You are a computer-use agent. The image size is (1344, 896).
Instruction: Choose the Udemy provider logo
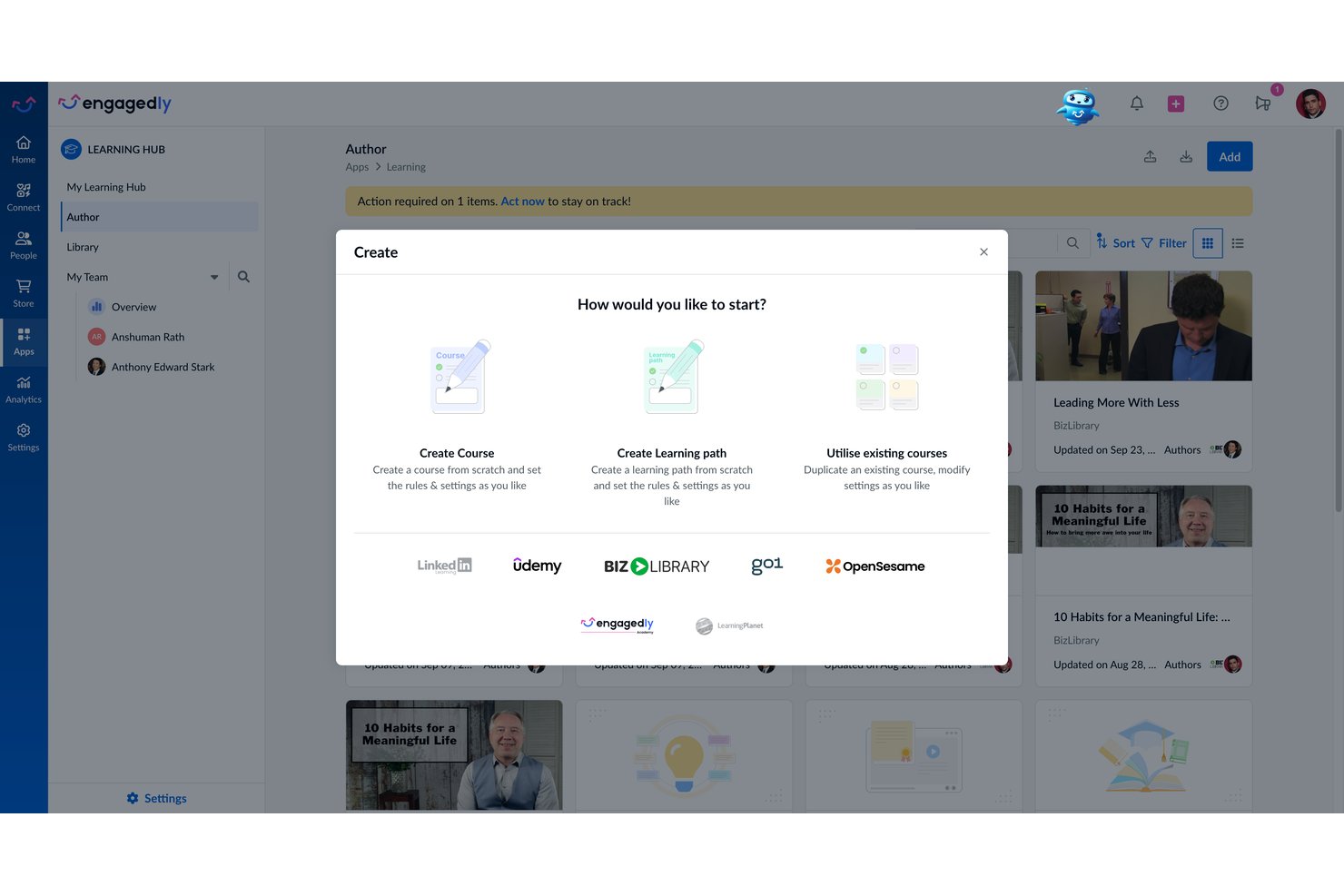click(x=537, y=566)
